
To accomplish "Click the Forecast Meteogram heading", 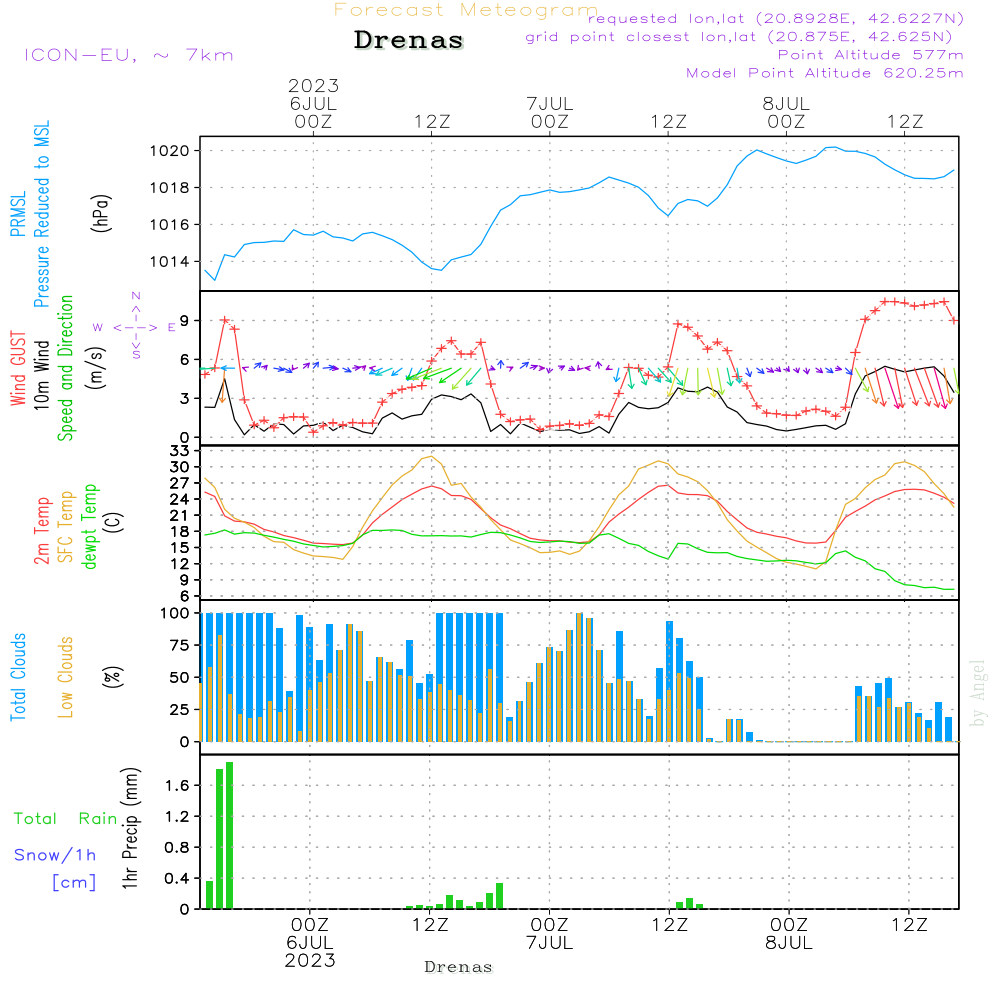I will tap(465, 10).
